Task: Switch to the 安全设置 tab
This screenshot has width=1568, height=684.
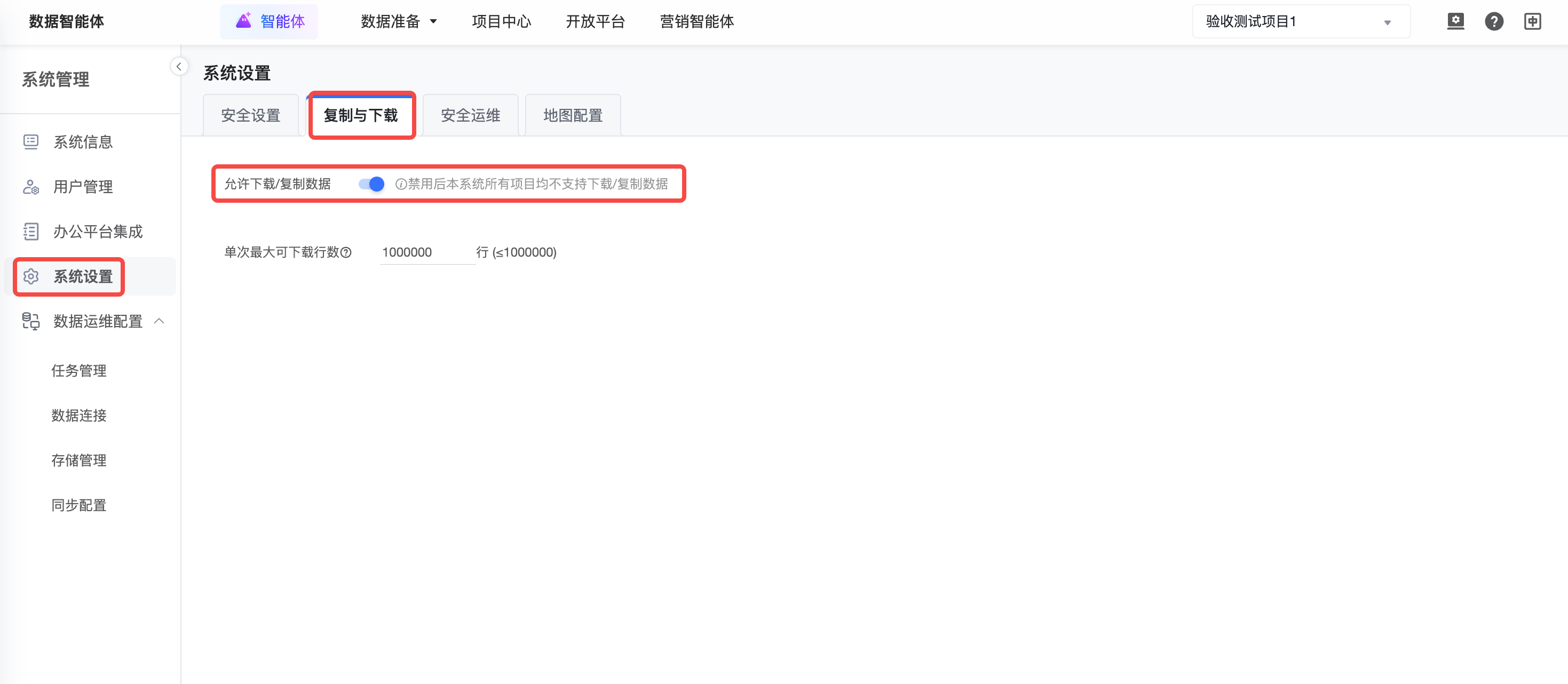Action: click(x=251, y=115)
